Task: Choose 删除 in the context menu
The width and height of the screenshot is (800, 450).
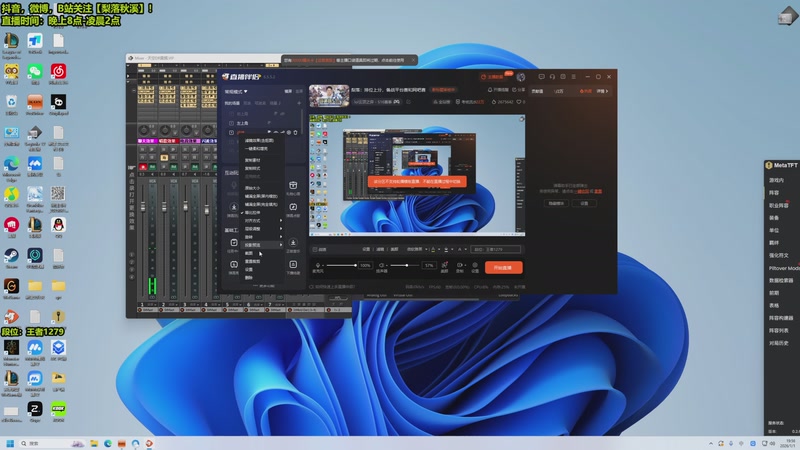Action: pyautogui.click(x=249, y=278)
